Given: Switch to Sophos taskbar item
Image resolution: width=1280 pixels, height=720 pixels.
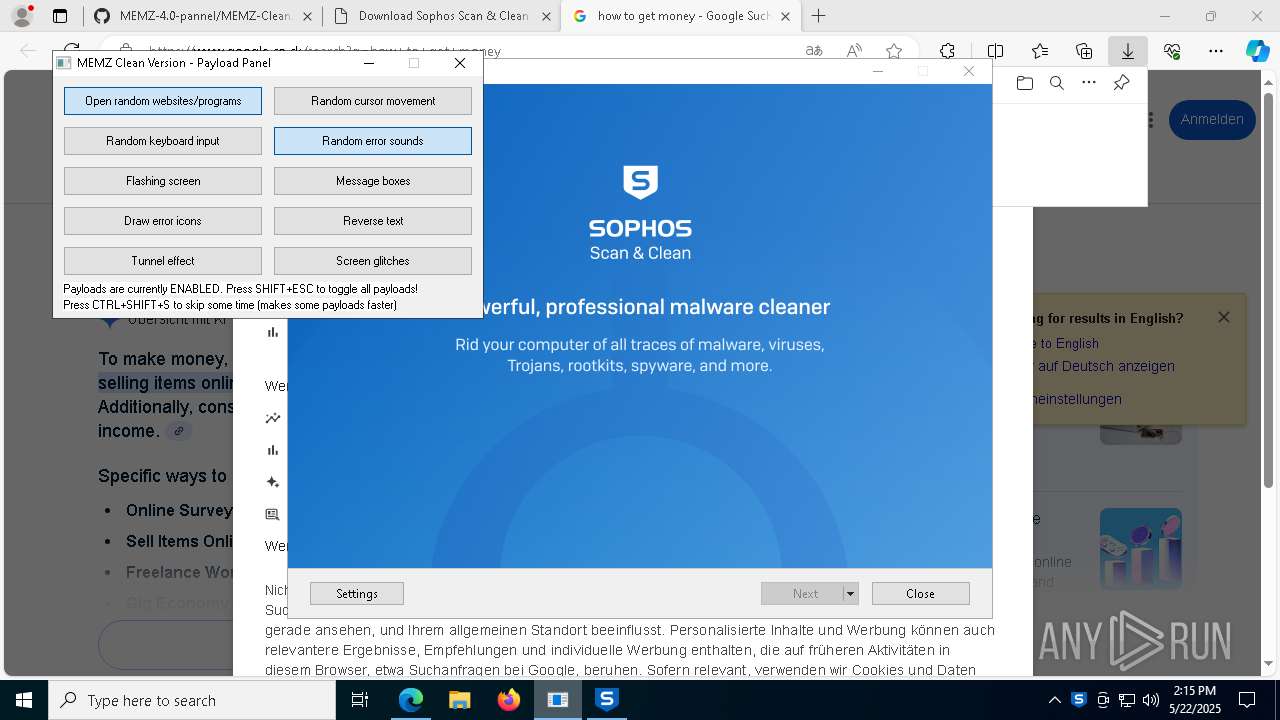Looking at the screenshot, I should point(607,700).
